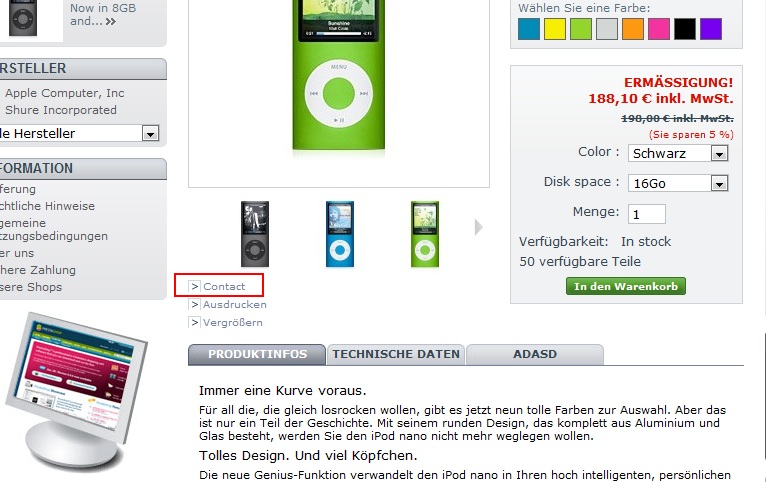Choose the orange color swatch
Viewport: 766px width, 482px height.
point(633,29)
